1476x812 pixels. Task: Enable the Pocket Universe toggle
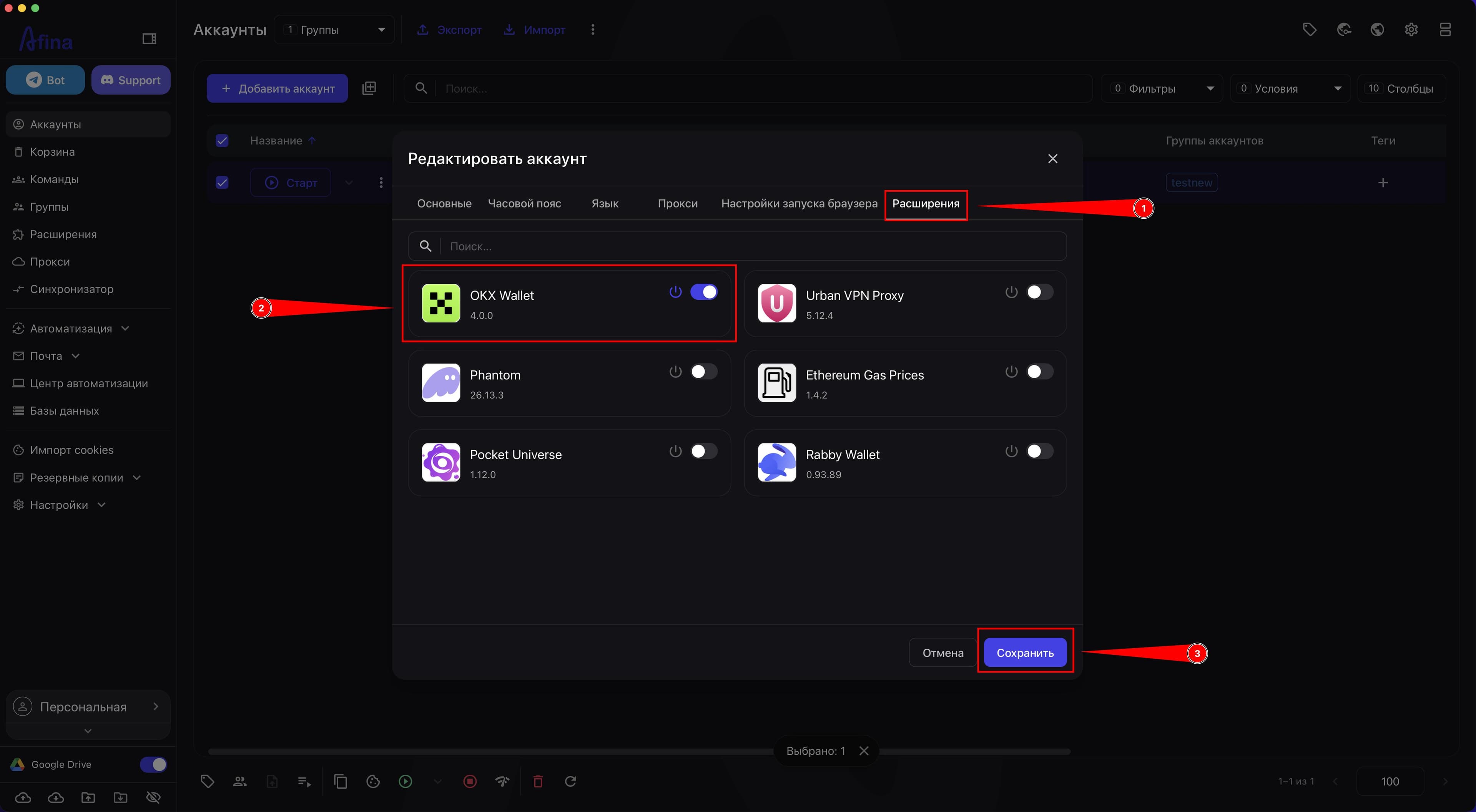click(704, 452)
